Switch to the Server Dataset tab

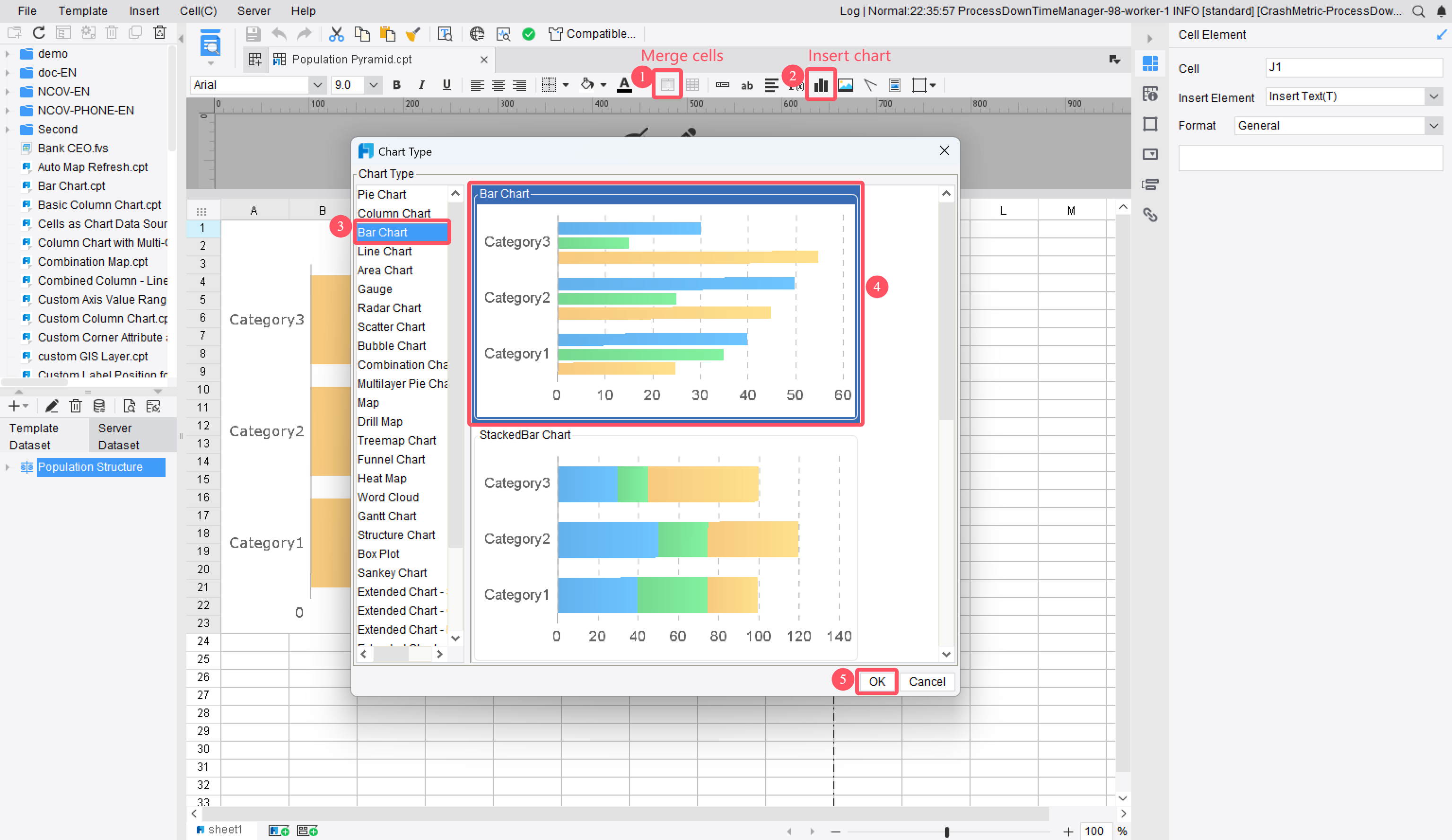point(133,436)
